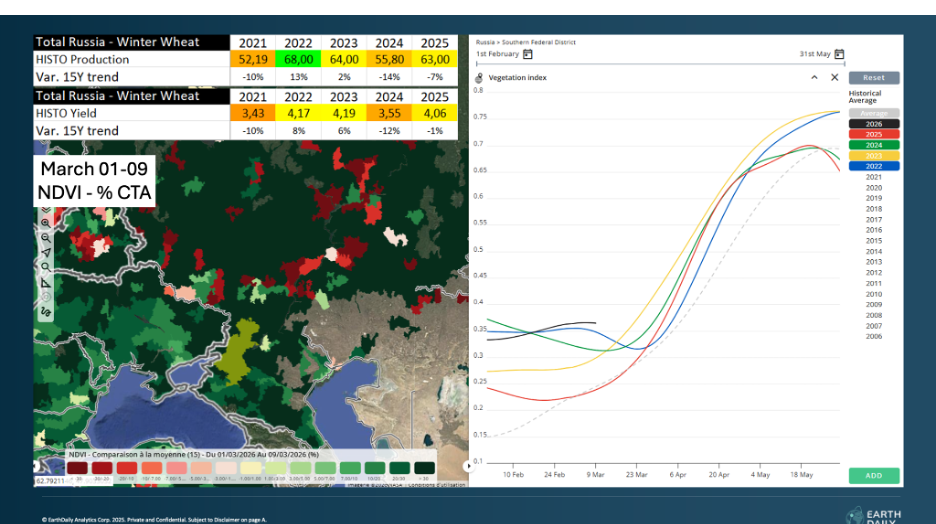The height and width of the screenshot is (524, 936).
Task: Close the Vegetation index chart panel
Action: click(x=834, y=77)
